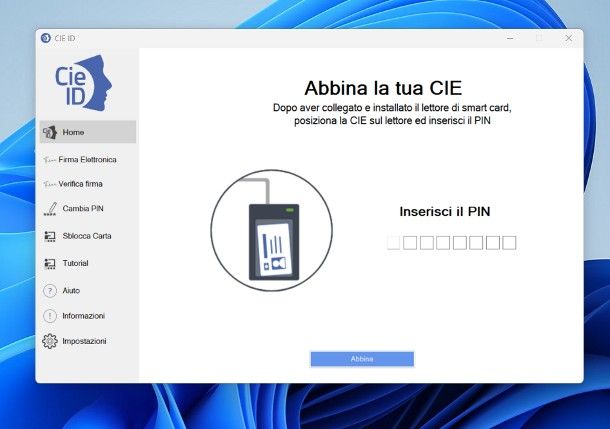Maximize the CIE ID window
The height and width of the screenshot is (429, 610).
click(539, 38)
